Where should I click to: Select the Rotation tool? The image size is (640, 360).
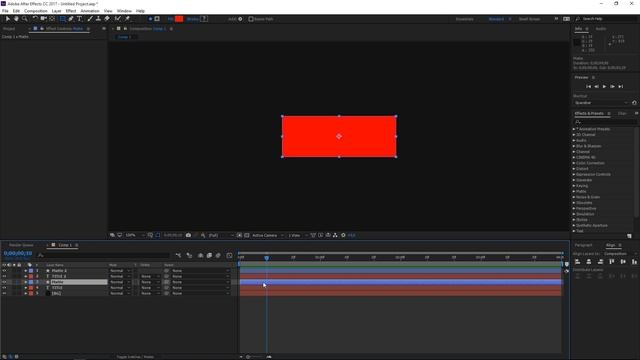click(35, 19)
